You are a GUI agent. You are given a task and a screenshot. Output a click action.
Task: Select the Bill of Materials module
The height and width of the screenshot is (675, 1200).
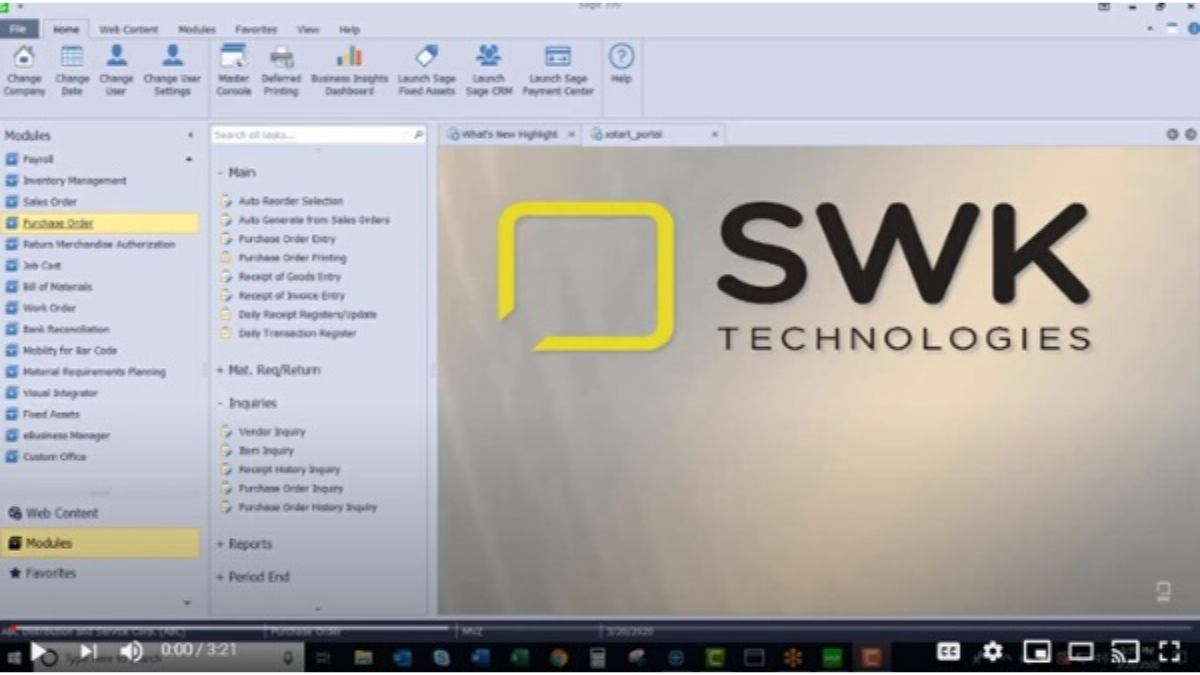[x=57, y=287]
